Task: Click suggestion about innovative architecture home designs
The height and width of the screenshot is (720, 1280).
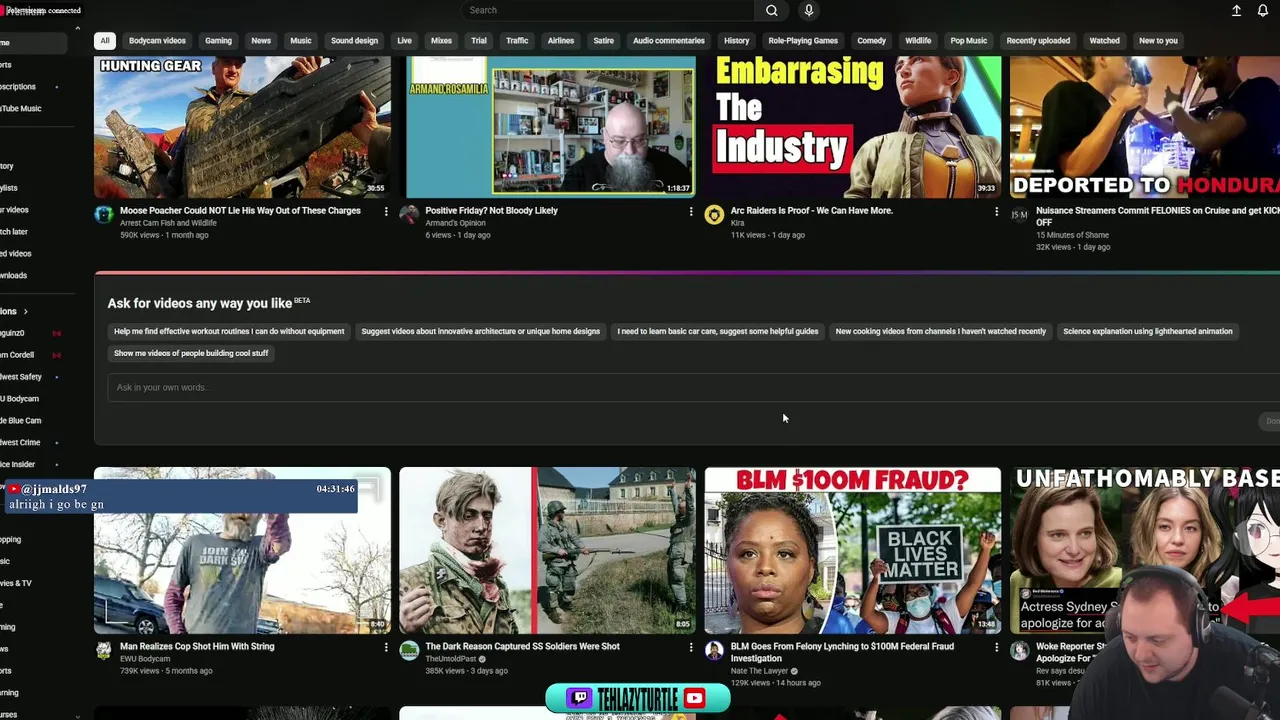Action: (x=480, y=332)
